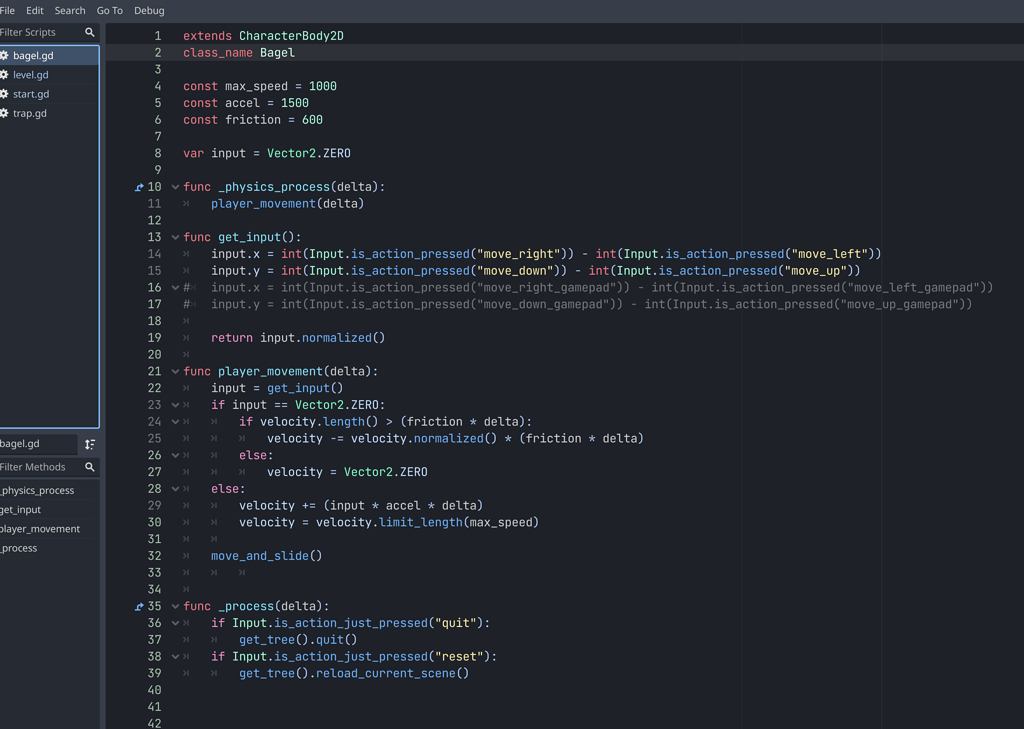Screen dimensions: 1024x729
Task: Click the script gear icon next to trap.gd
Action: pos(6,113)
